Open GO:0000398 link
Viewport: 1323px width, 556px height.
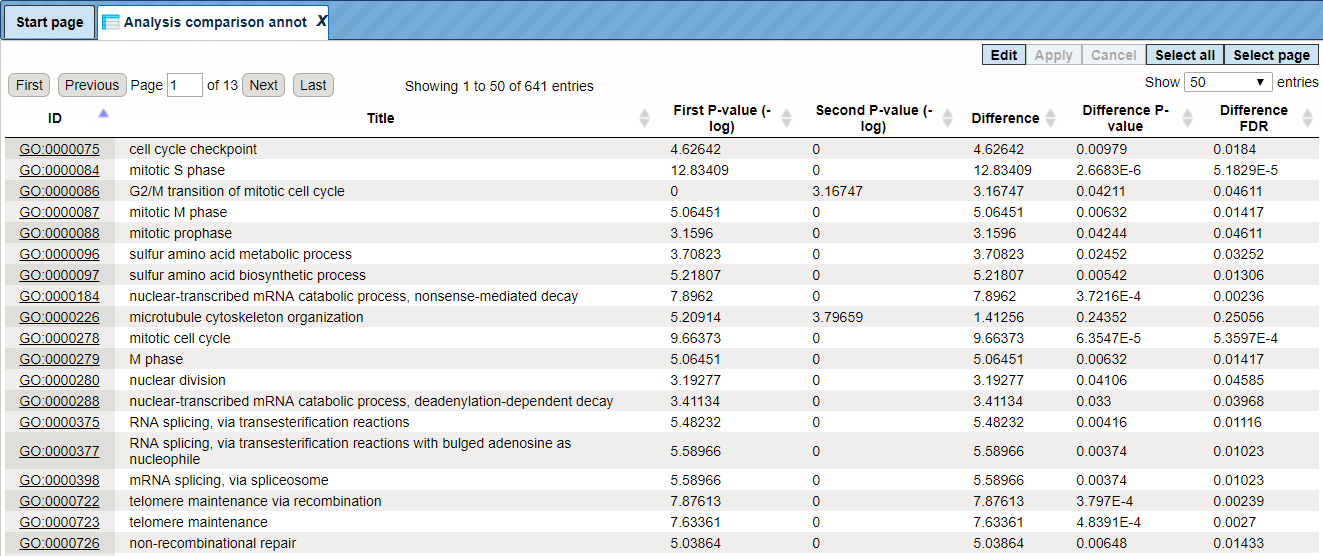[x=59, y=480]
